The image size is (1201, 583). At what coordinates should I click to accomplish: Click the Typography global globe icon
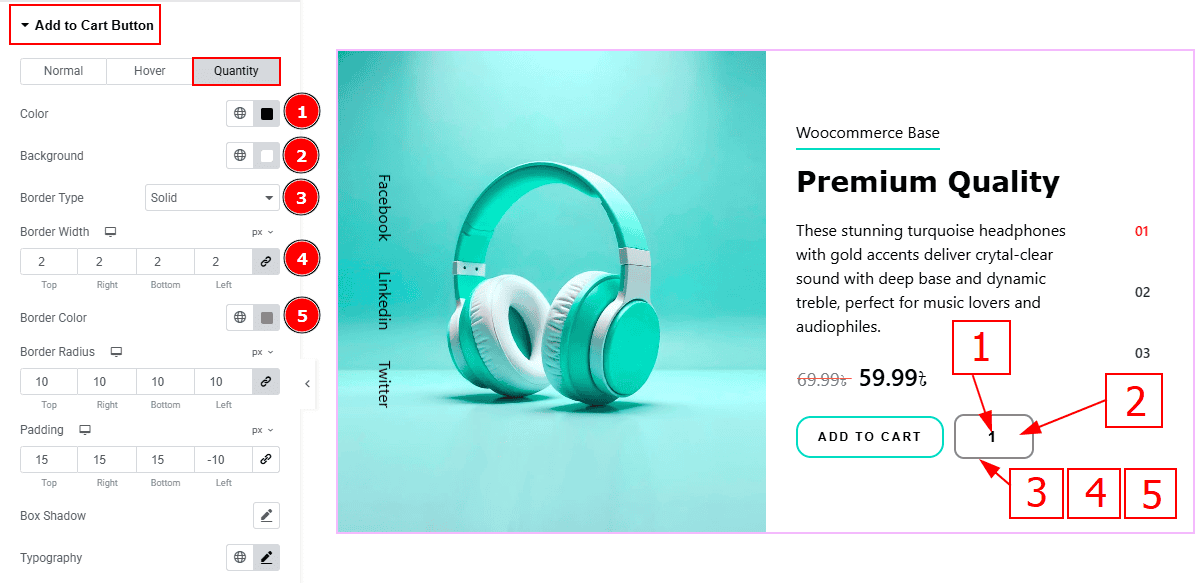click(240, 558)
